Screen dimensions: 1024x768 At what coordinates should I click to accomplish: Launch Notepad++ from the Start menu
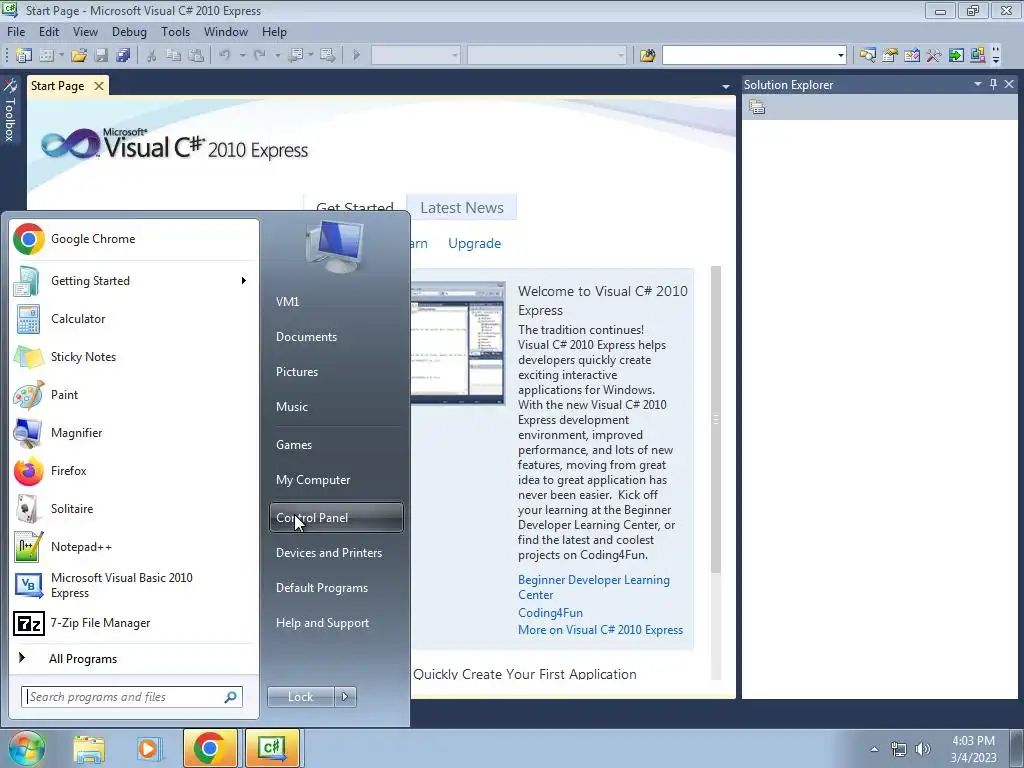click(134, 547)
